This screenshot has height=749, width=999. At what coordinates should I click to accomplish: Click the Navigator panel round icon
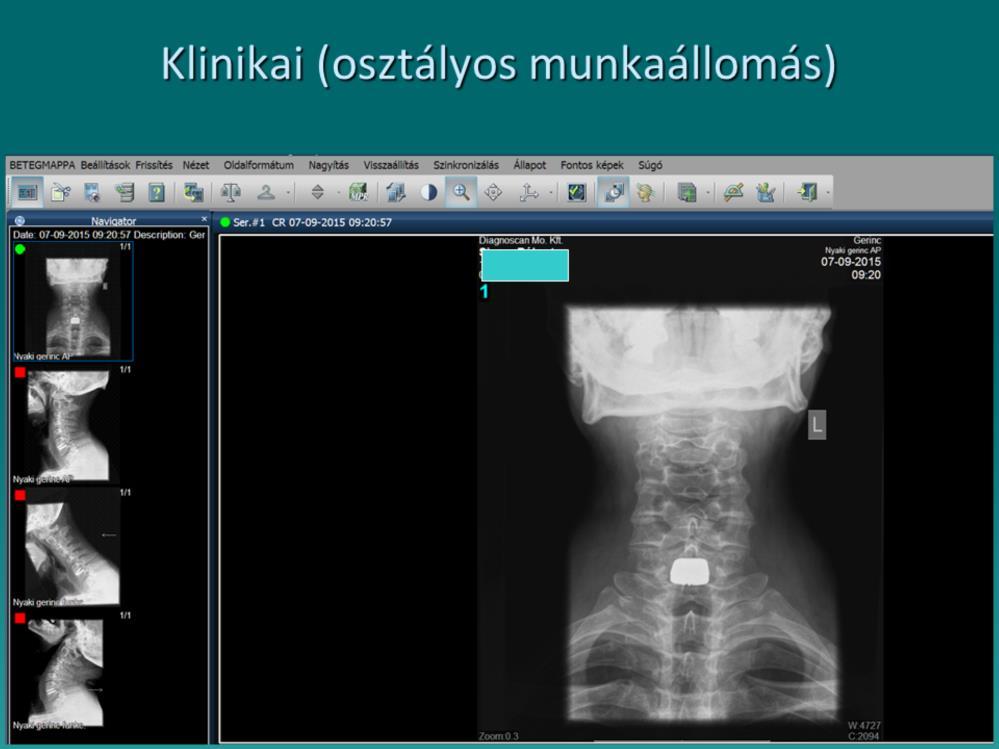tap(20, 221)
